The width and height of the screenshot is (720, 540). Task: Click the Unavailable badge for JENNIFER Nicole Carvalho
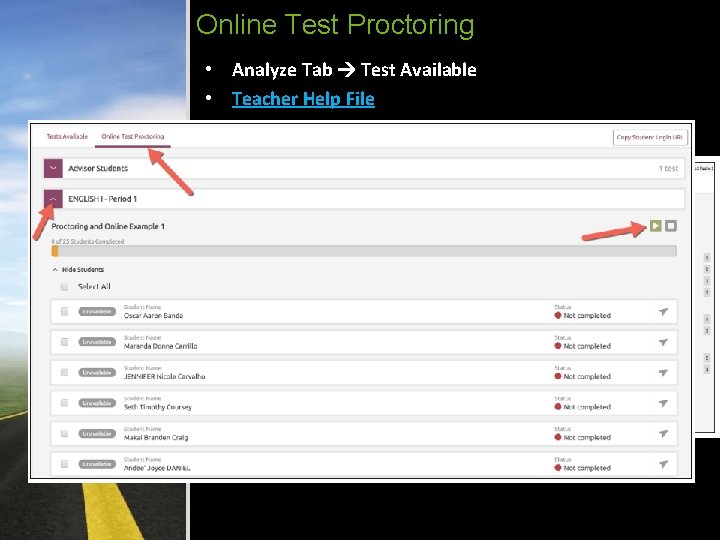coord(97,372)
